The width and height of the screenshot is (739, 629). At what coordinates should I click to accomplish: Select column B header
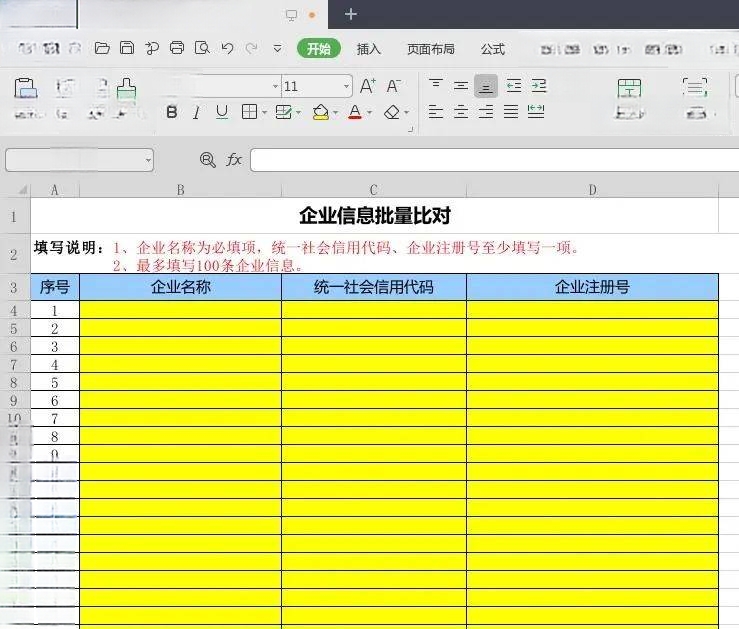(181, 190)
